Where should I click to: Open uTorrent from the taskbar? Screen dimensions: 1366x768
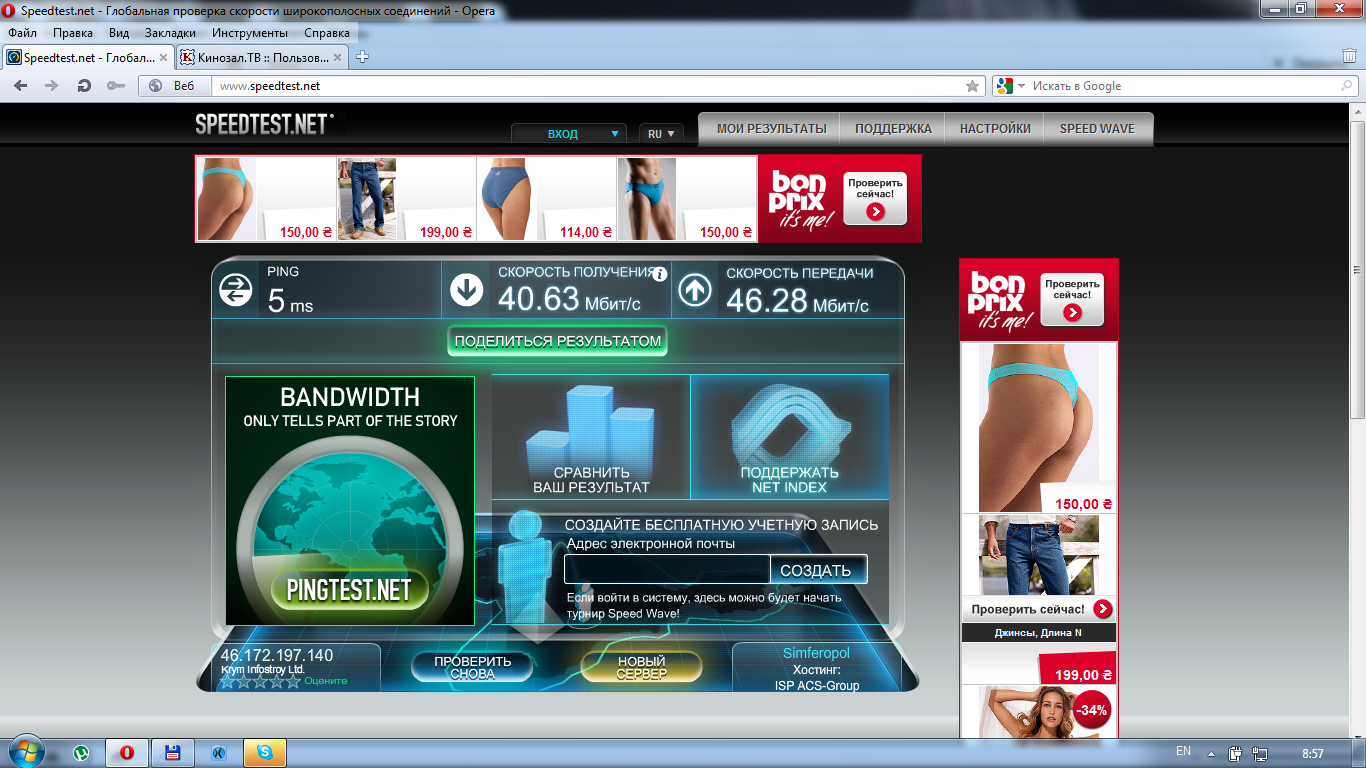coord(83,752)
